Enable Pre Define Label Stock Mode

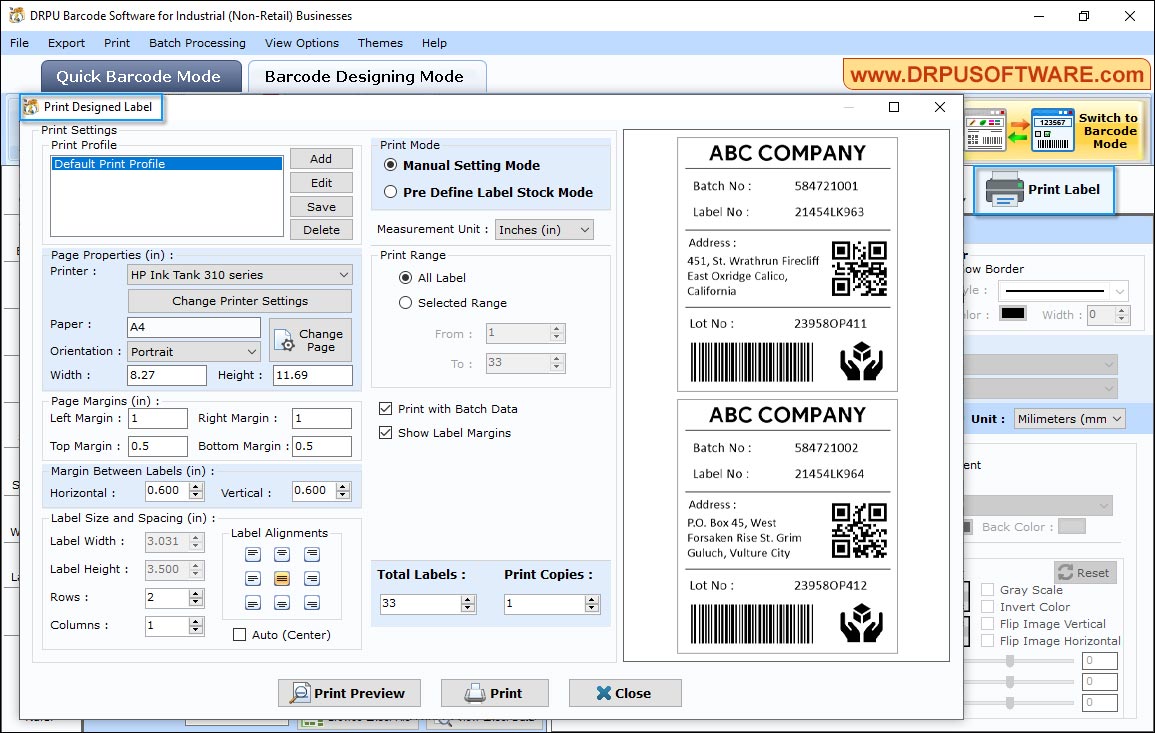point(390,192)
